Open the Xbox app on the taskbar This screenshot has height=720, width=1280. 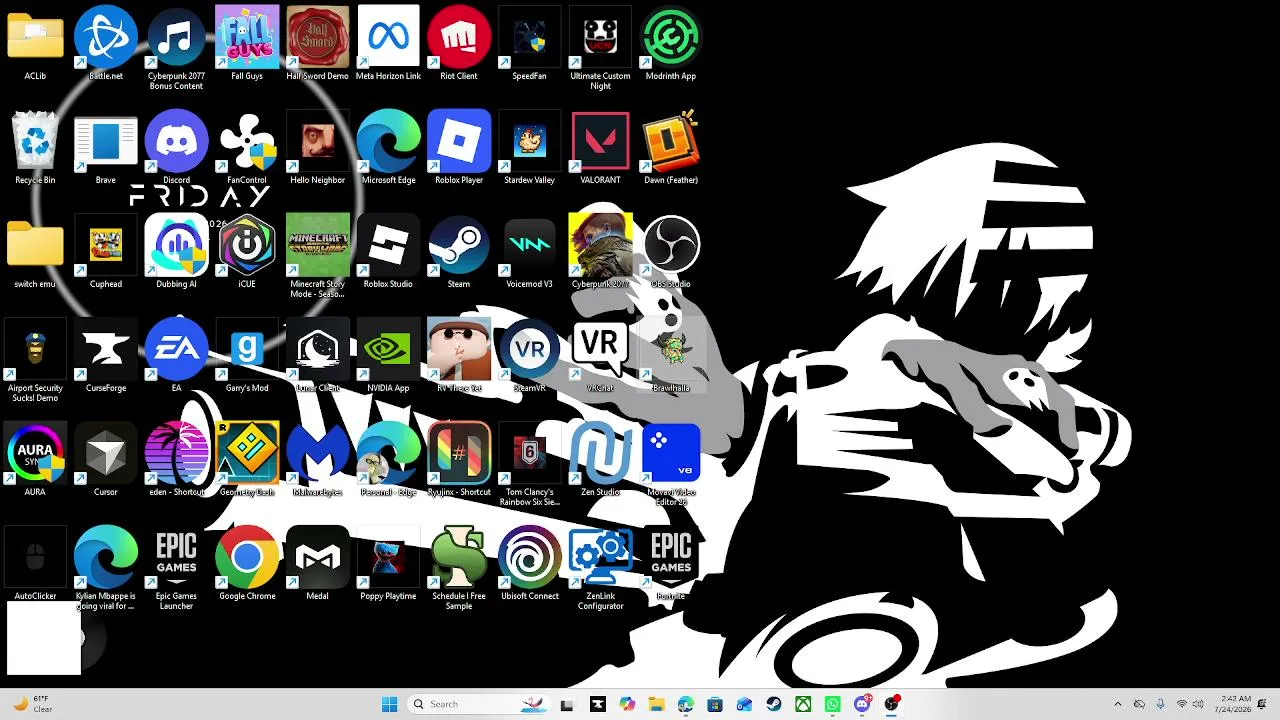pyautogui.click(x=803, y=704)
